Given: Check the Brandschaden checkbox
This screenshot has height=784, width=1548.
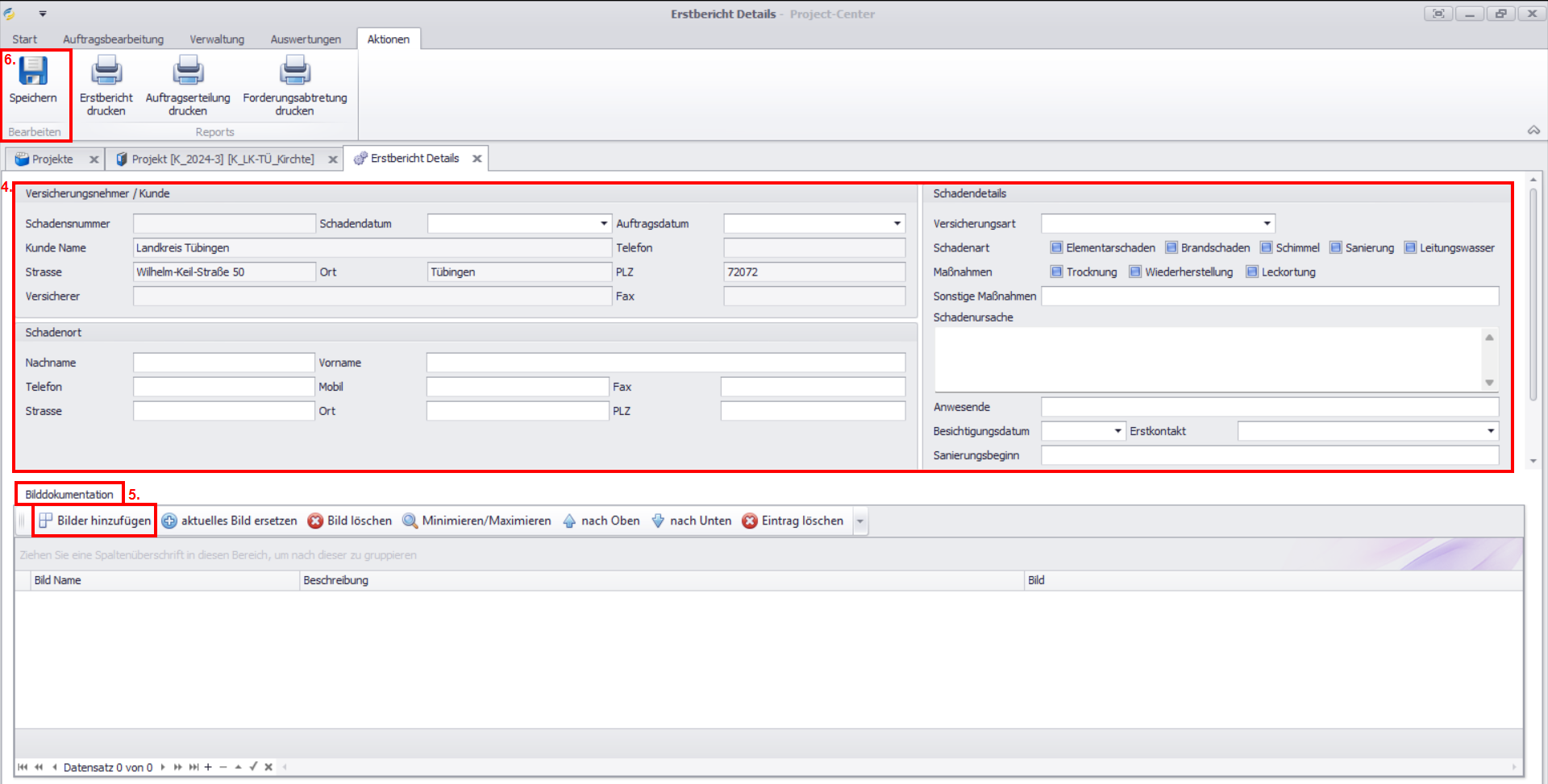Looking at the screenshot, I should 1171,248.
